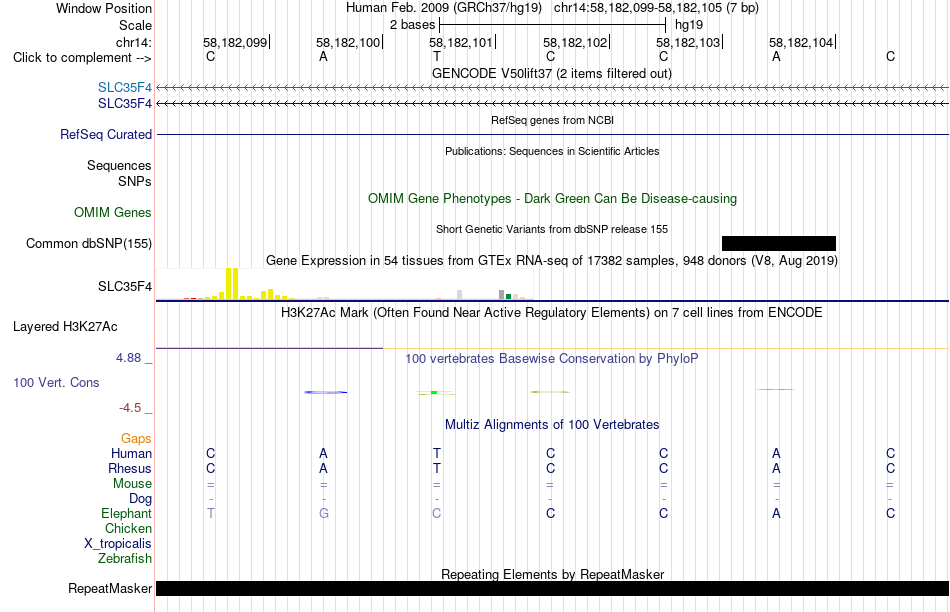The width and height of the screenshot is (950, 612).
Task: Open '100 vertebrates Basewise Conservation by PhyloP' title
Action: point(552,359)
